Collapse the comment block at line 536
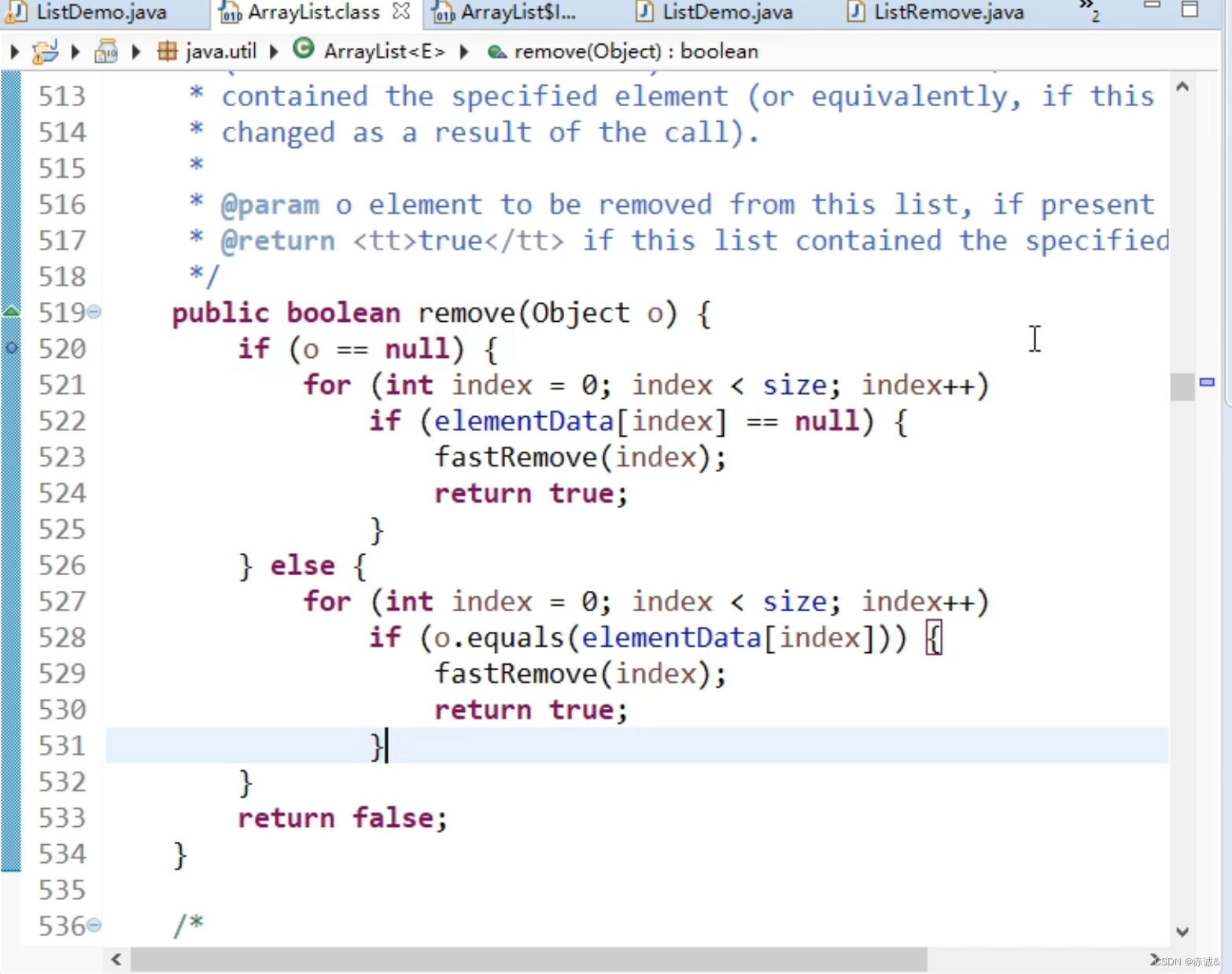This screenshot has height=974, width=1232. (x=94, y=924)
